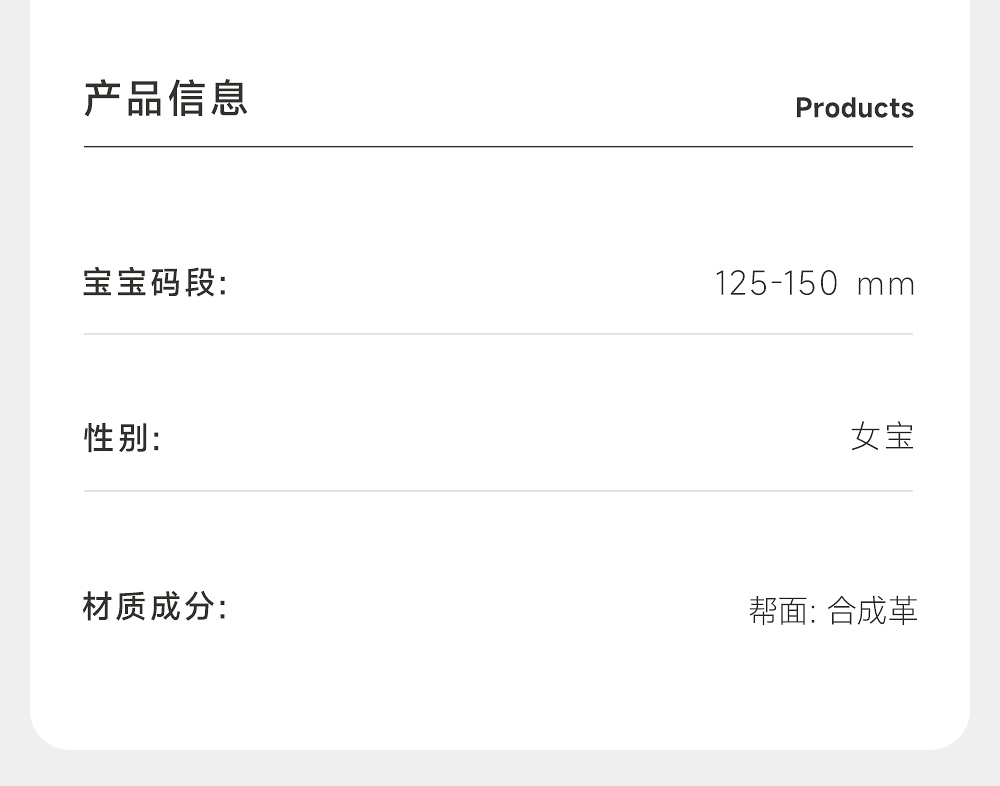Click the 女宝 gender value

882,437
